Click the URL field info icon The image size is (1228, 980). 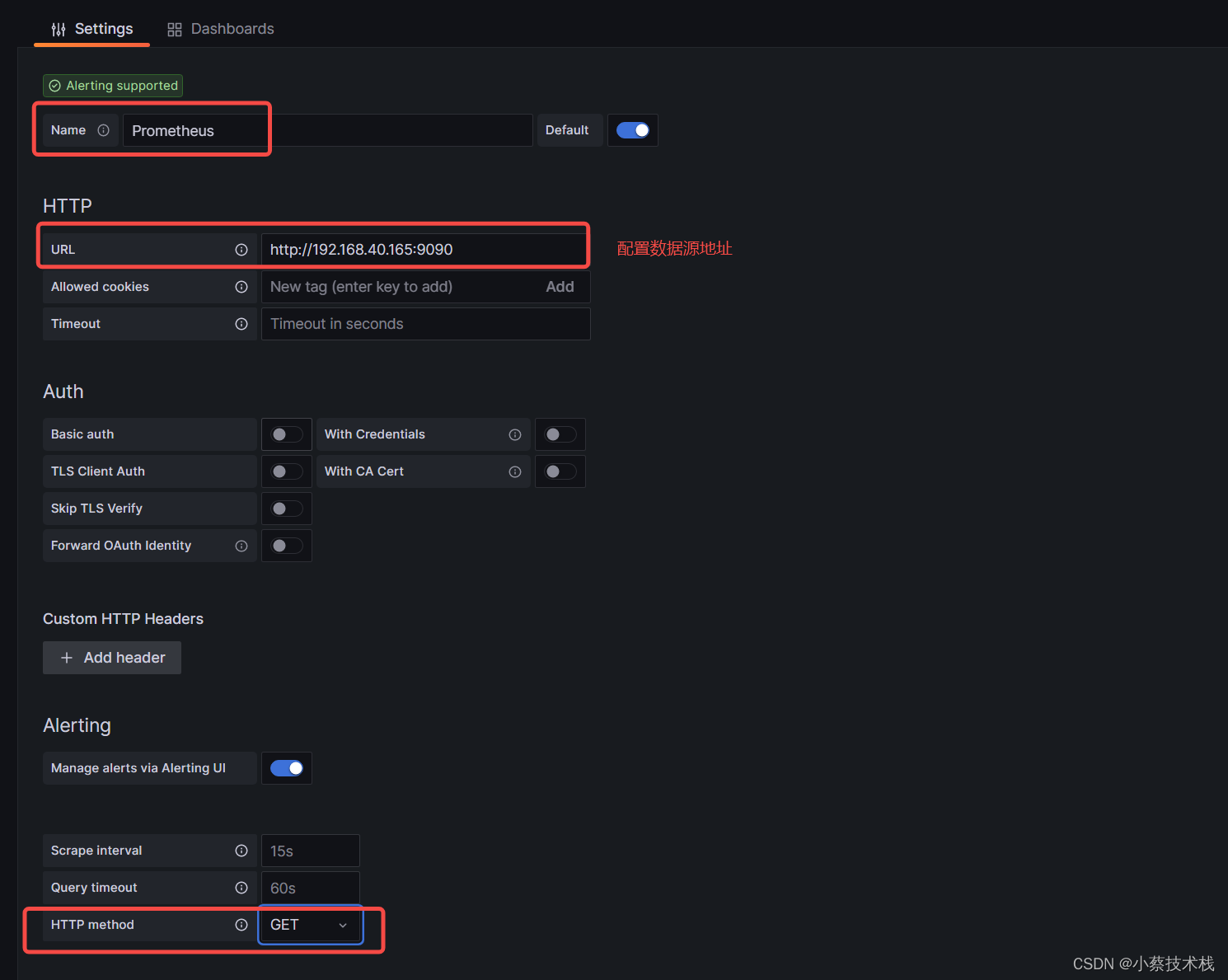(x=241, y=250)
